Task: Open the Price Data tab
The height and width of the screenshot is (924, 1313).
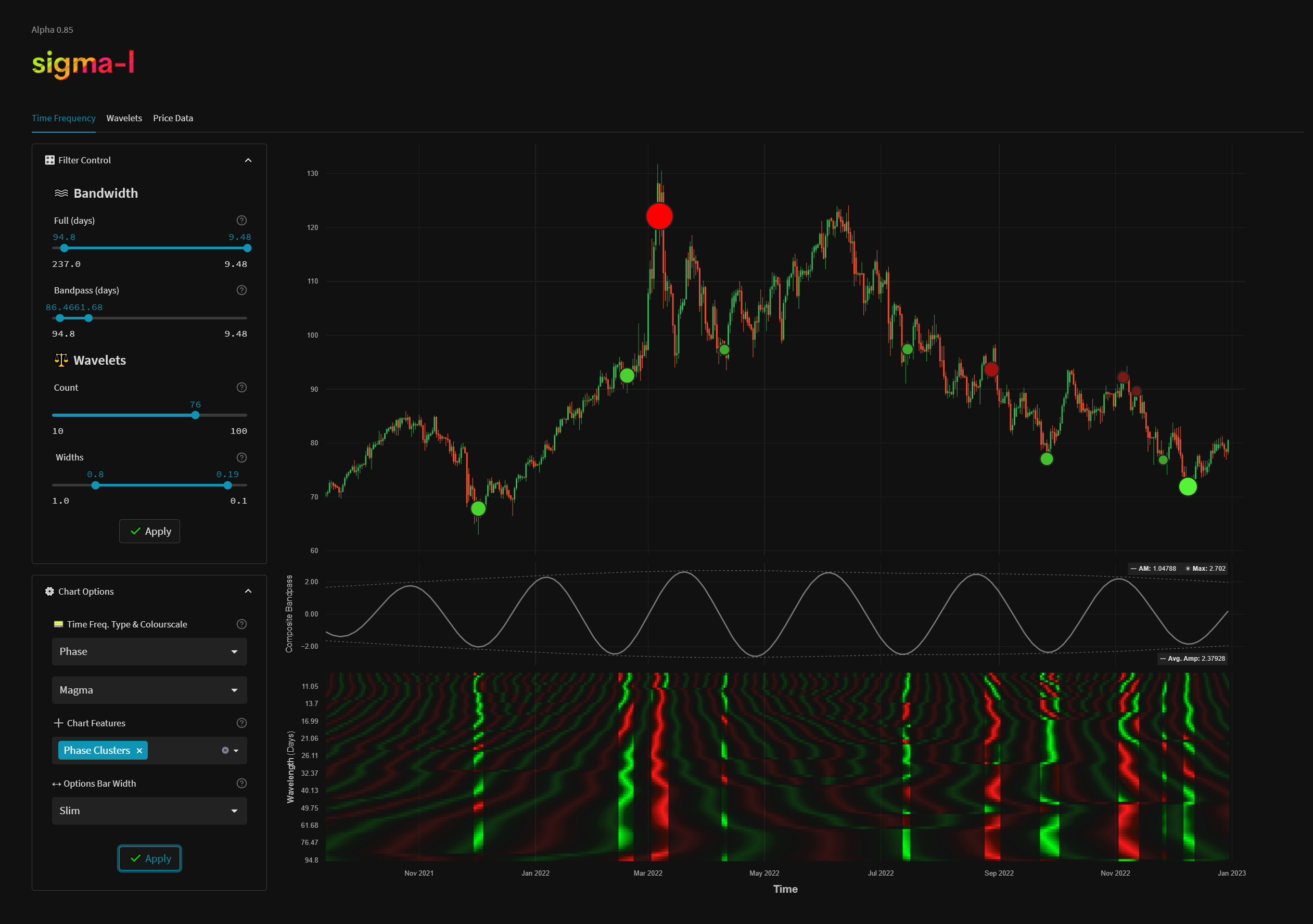Action: point(173,118)
